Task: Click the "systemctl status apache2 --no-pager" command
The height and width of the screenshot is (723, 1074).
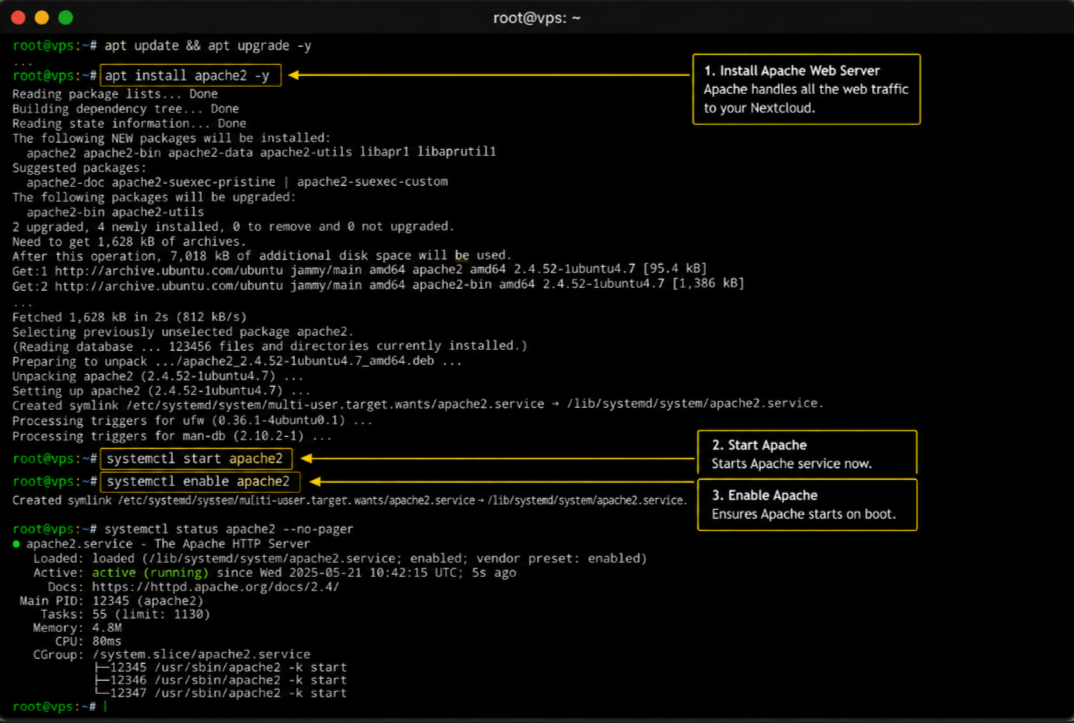Action: pyautogui.click(x=229, y=529)
